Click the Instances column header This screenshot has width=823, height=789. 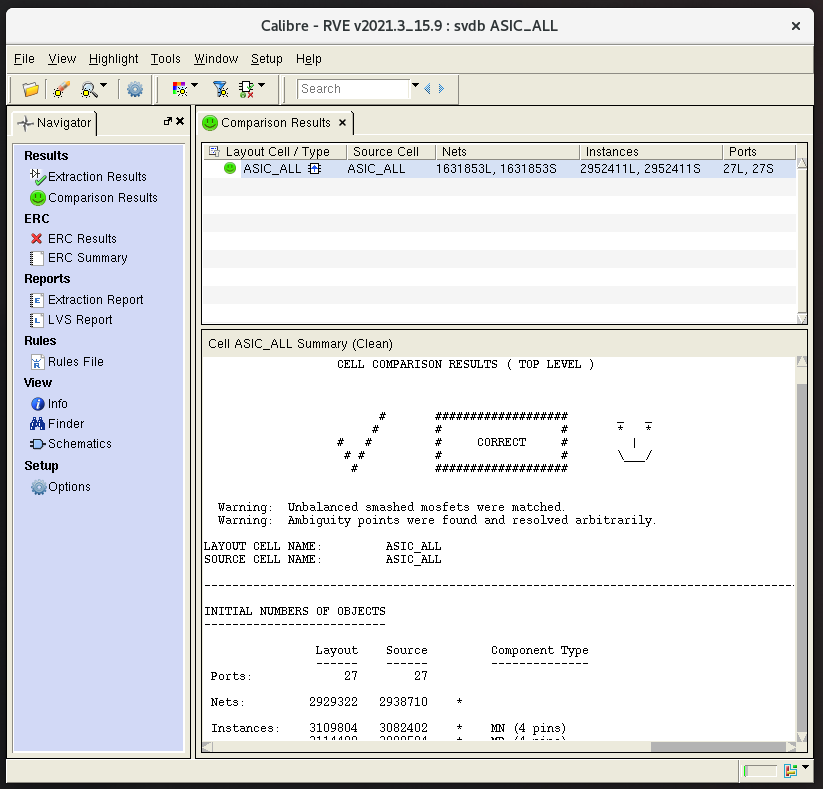[651, 152]
